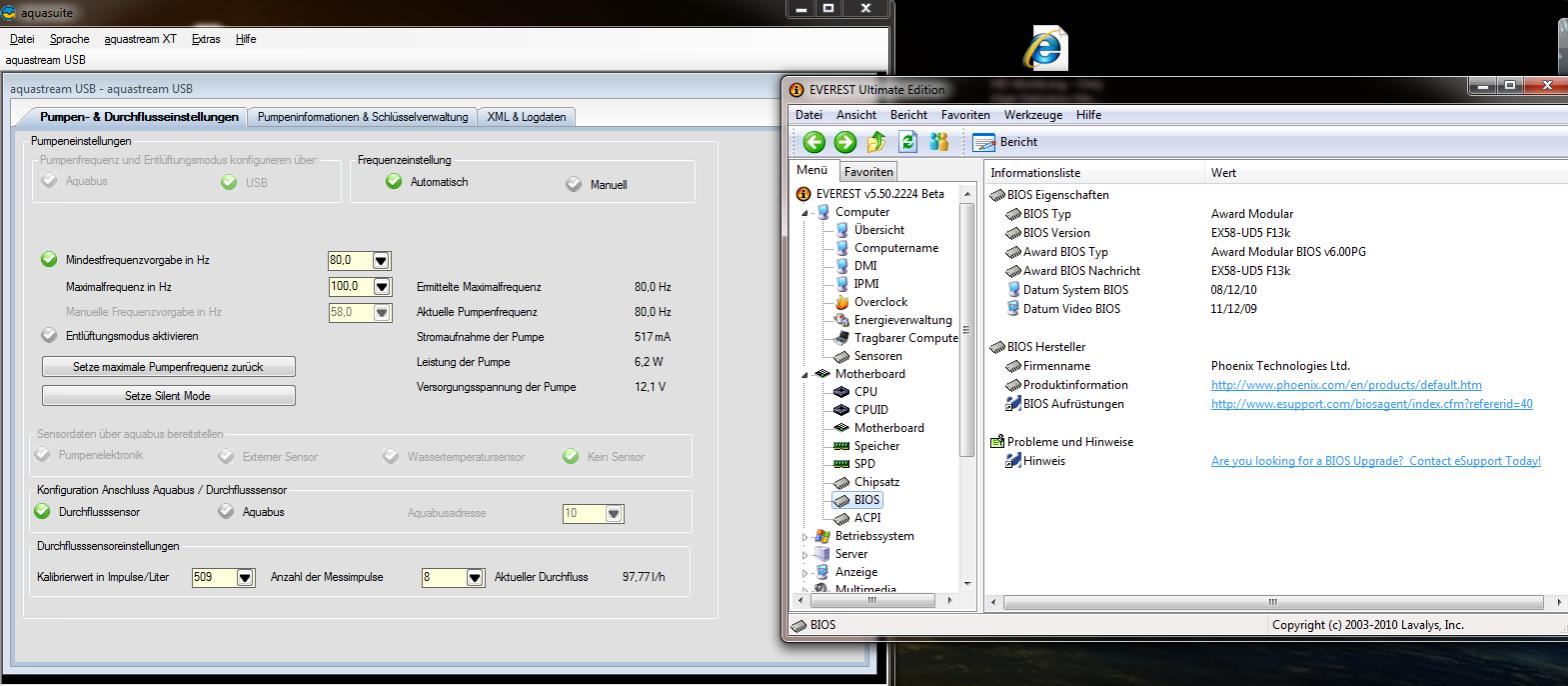Select Aquabus connection radio option
Viewport: 1568px width, 686px height.
click(x=226, y=511)
